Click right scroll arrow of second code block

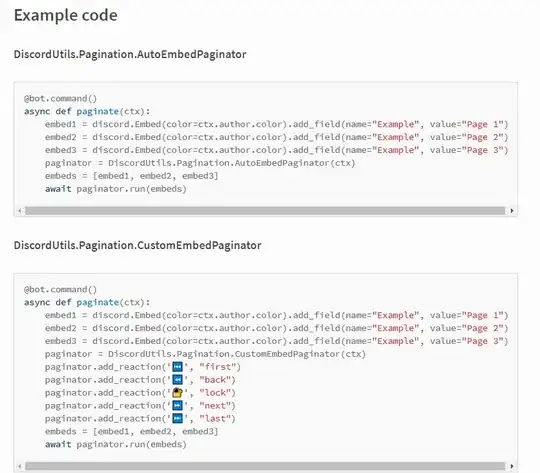tap(512, 466)
